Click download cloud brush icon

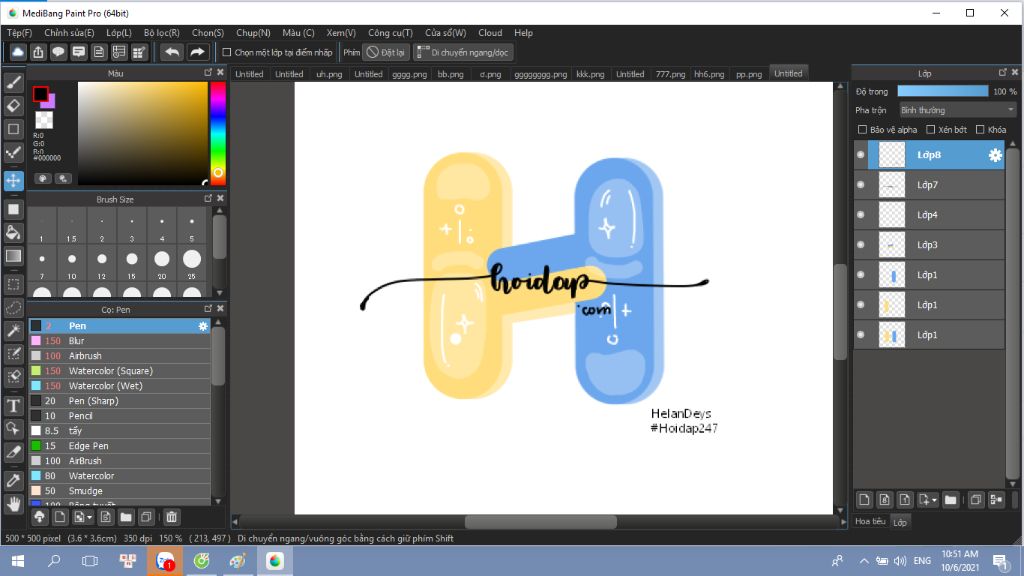pyautogui.click(x=39, y=517)
